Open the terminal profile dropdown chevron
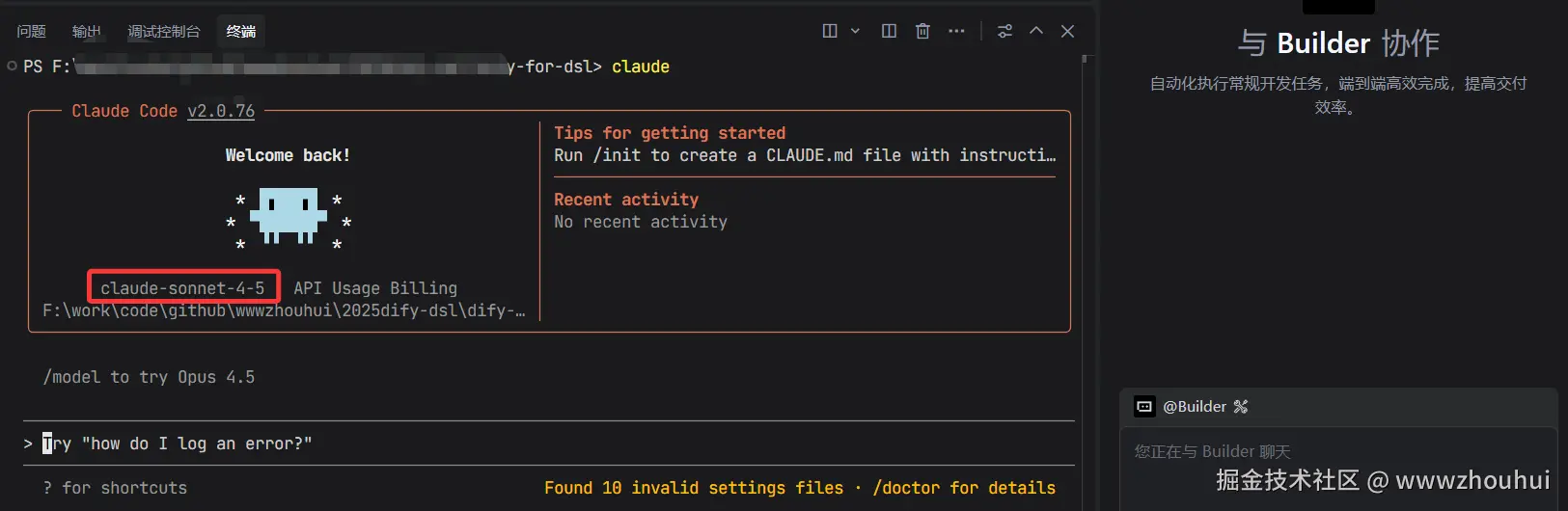 pos(855,31)
